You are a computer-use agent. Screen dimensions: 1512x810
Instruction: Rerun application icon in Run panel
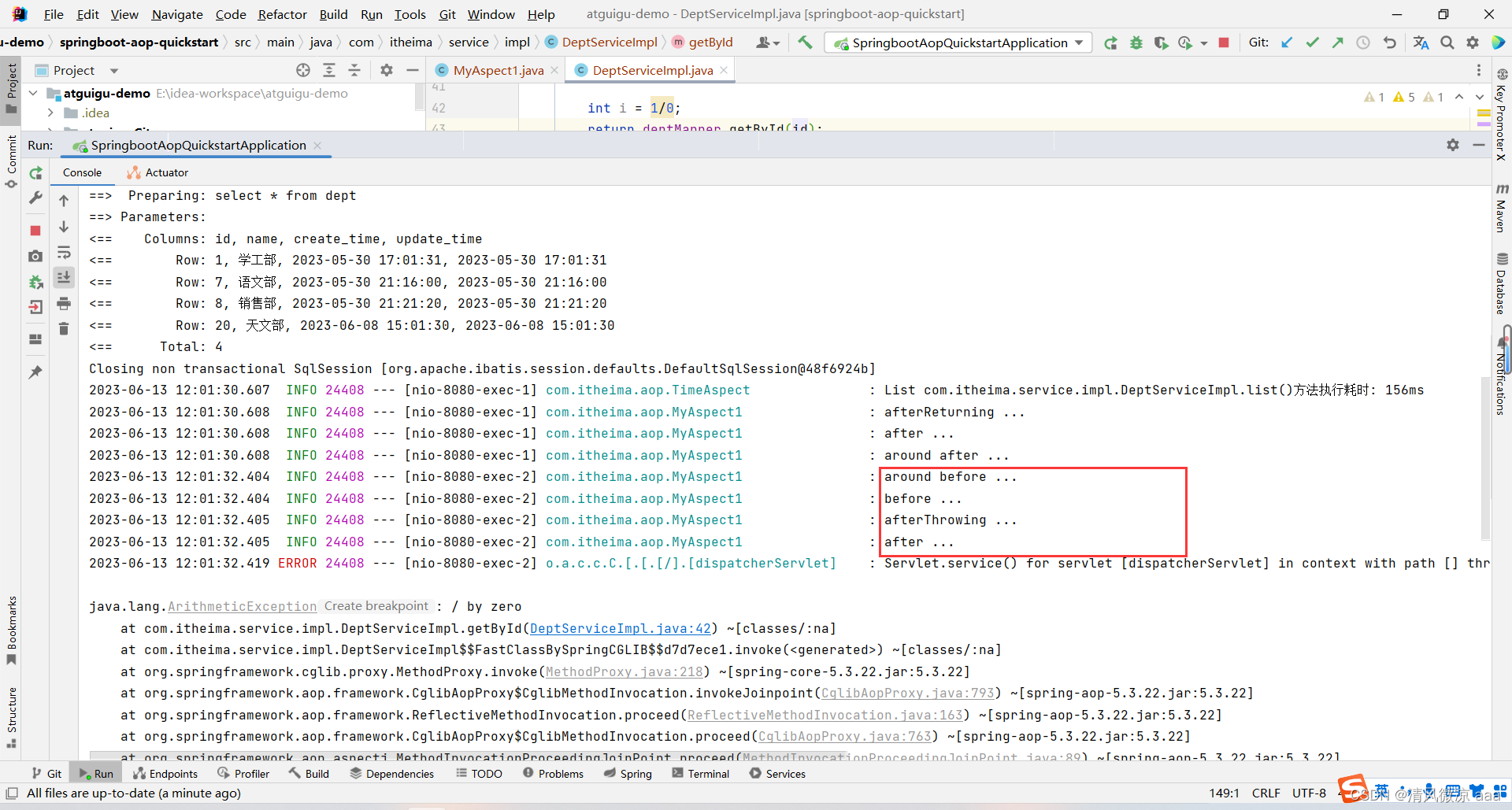tap(35, 173)
